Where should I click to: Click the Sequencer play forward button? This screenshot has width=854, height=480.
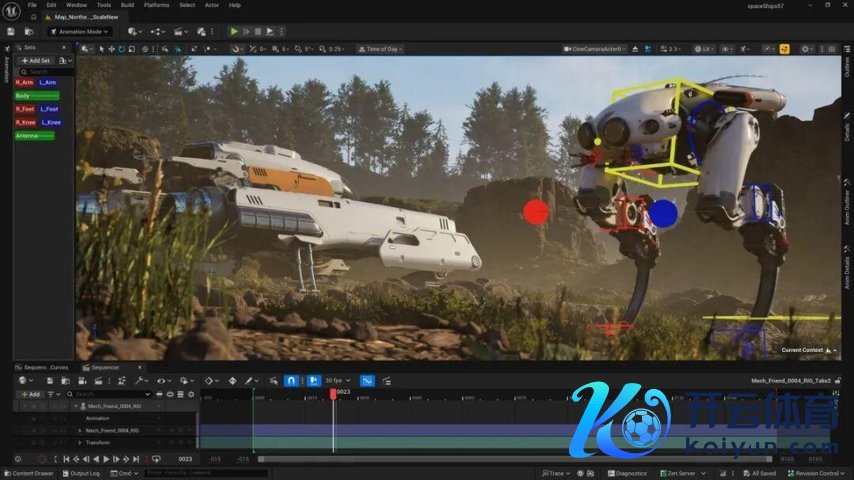click(x=106, y=459)
